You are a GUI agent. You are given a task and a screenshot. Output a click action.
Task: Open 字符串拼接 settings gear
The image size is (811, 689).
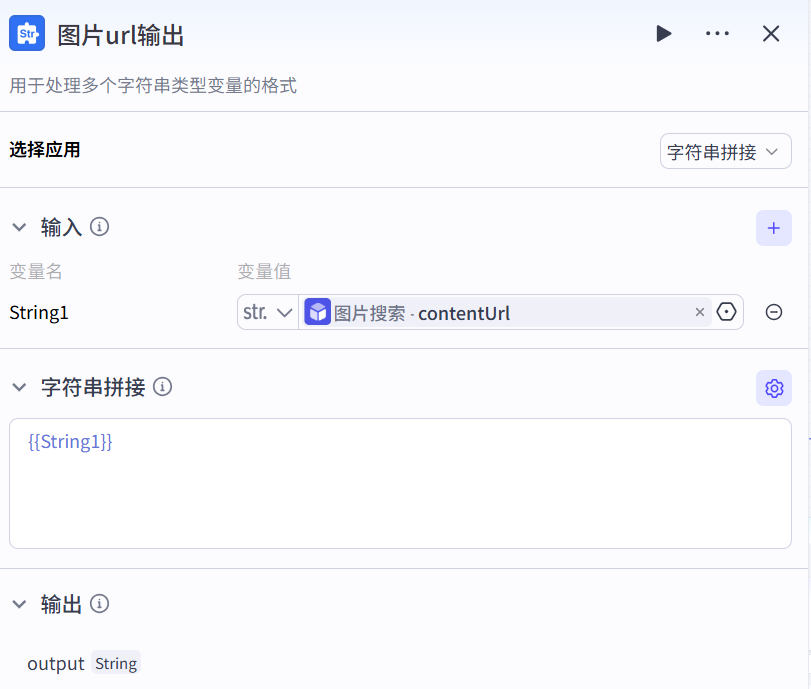(x=773, y=388)
